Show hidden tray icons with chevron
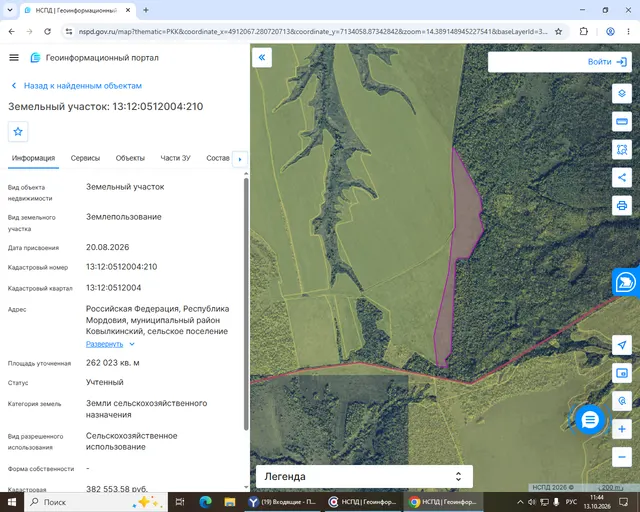This screenshot has width=640, height=512. coord(520,502)
